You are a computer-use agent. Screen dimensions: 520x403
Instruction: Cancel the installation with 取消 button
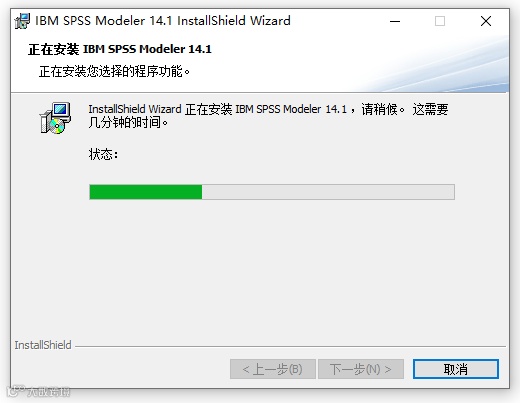point(456,369)
